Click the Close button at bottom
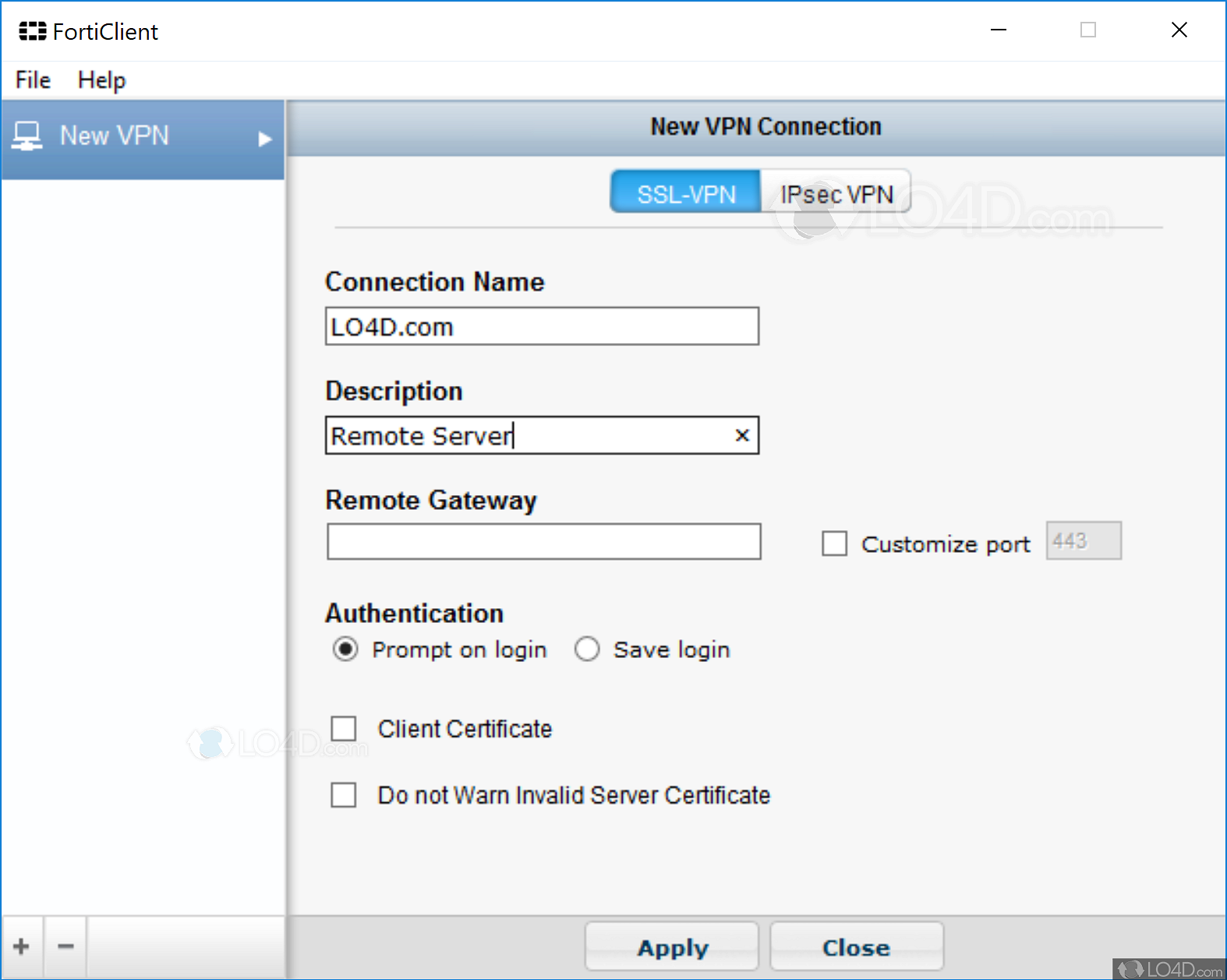1227x980 pixels. tap(856, 947)
